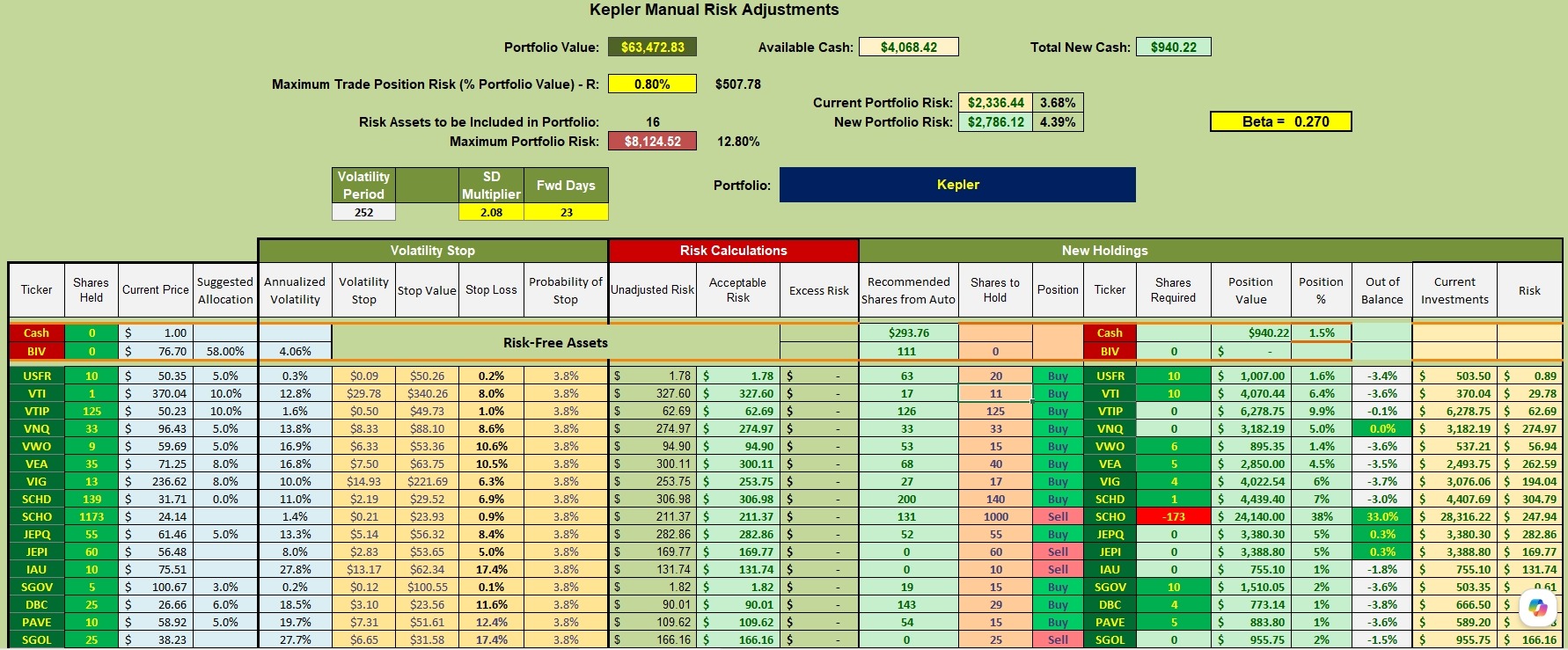Select the red -173 SCHO shares required cell

pyautogui.click(x=1173, y=516)
